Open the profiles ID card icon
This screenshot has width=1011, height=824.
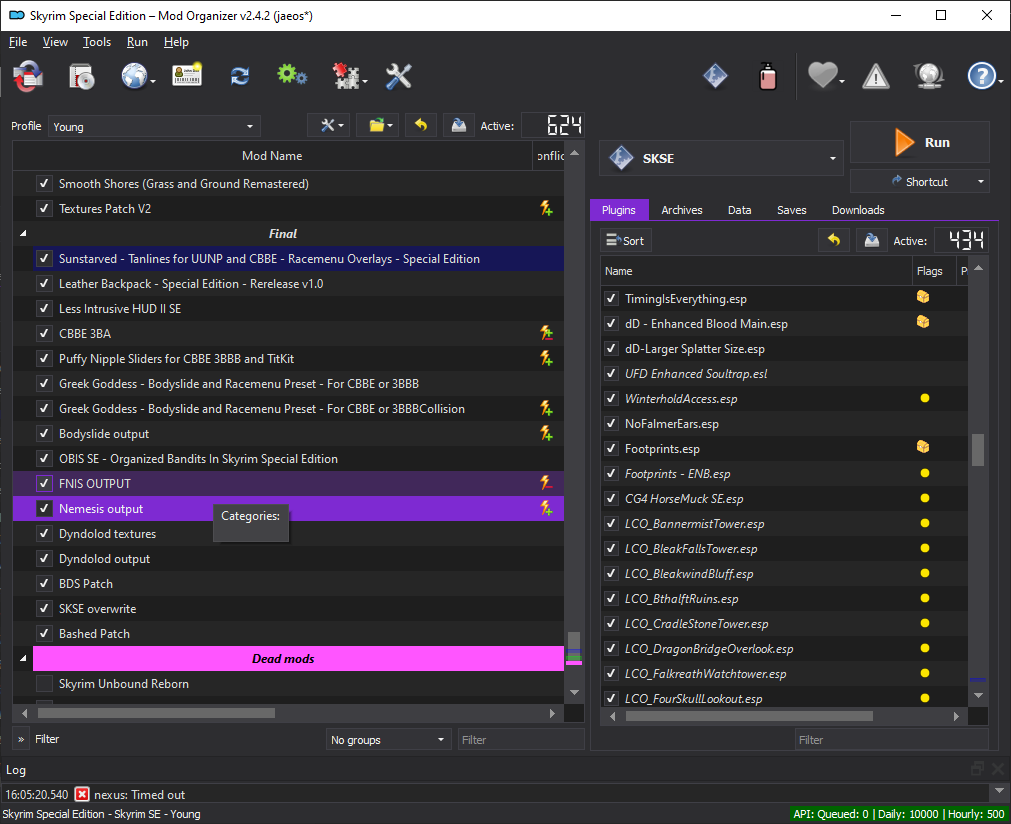tap(187, 75)
